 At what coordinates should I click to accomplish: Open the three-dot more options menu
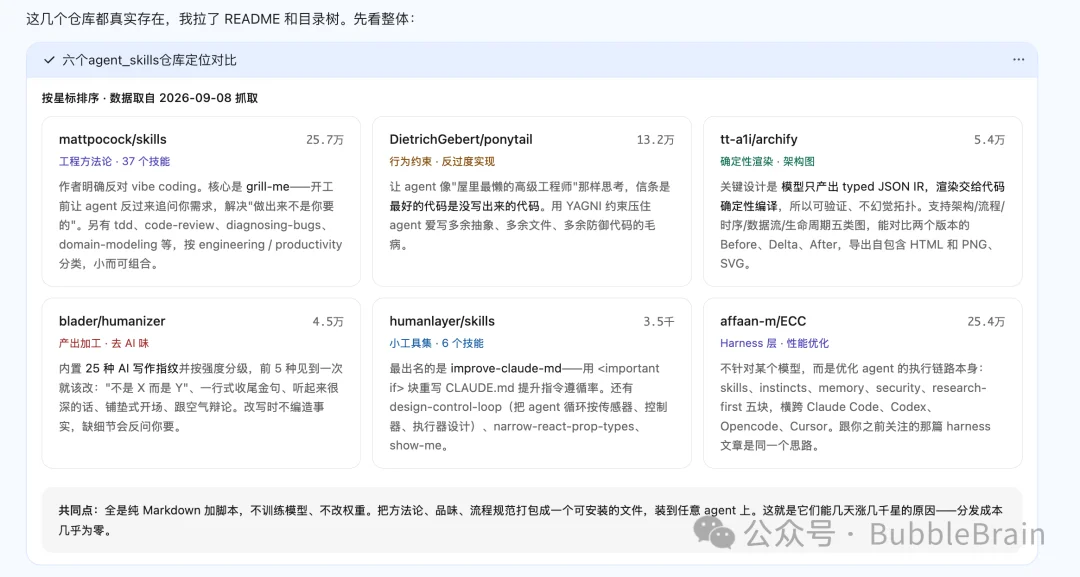coord(1018,60)
